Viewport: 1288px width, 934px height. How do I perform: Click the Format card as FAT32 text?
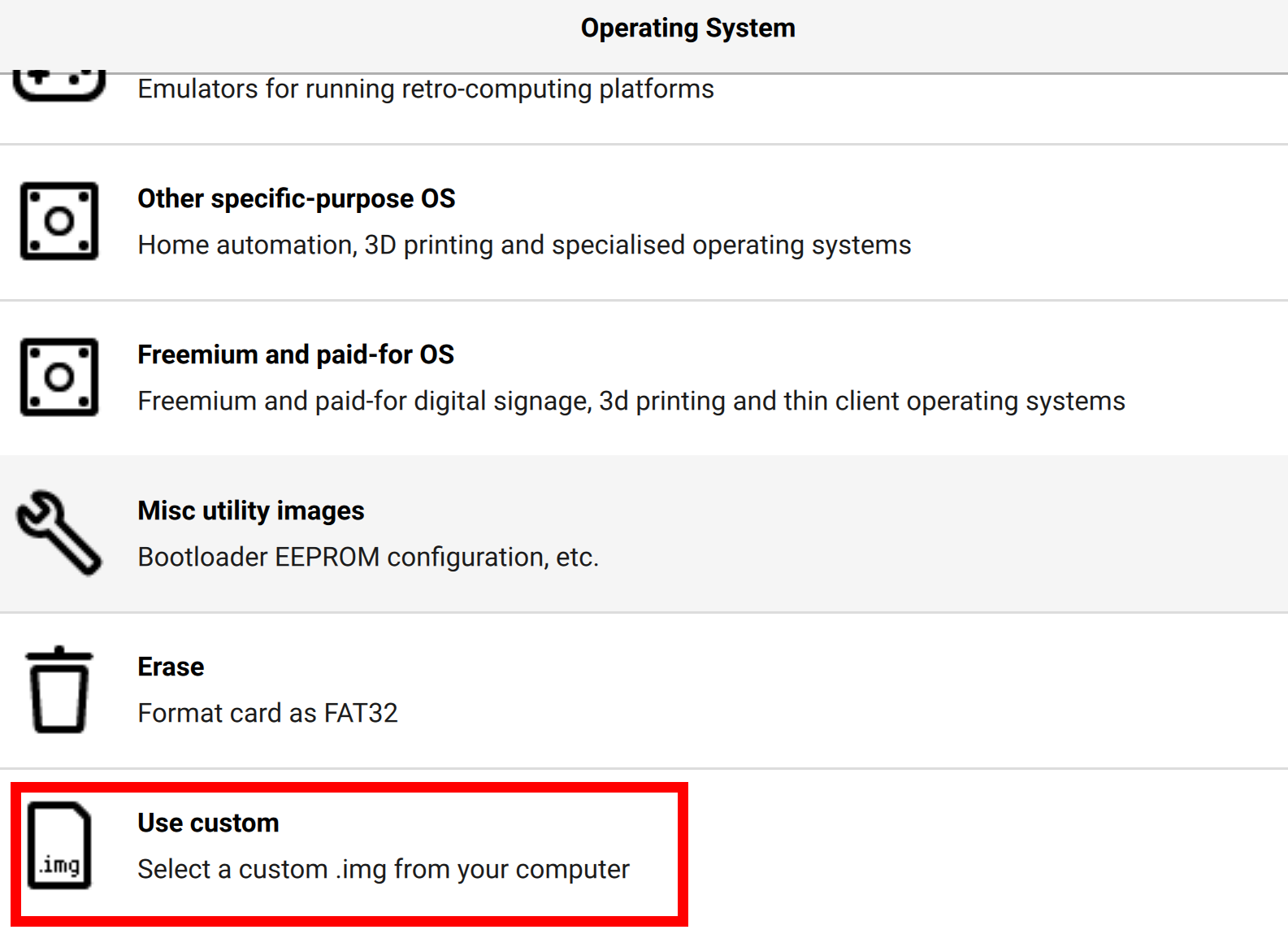coord(267,713)
